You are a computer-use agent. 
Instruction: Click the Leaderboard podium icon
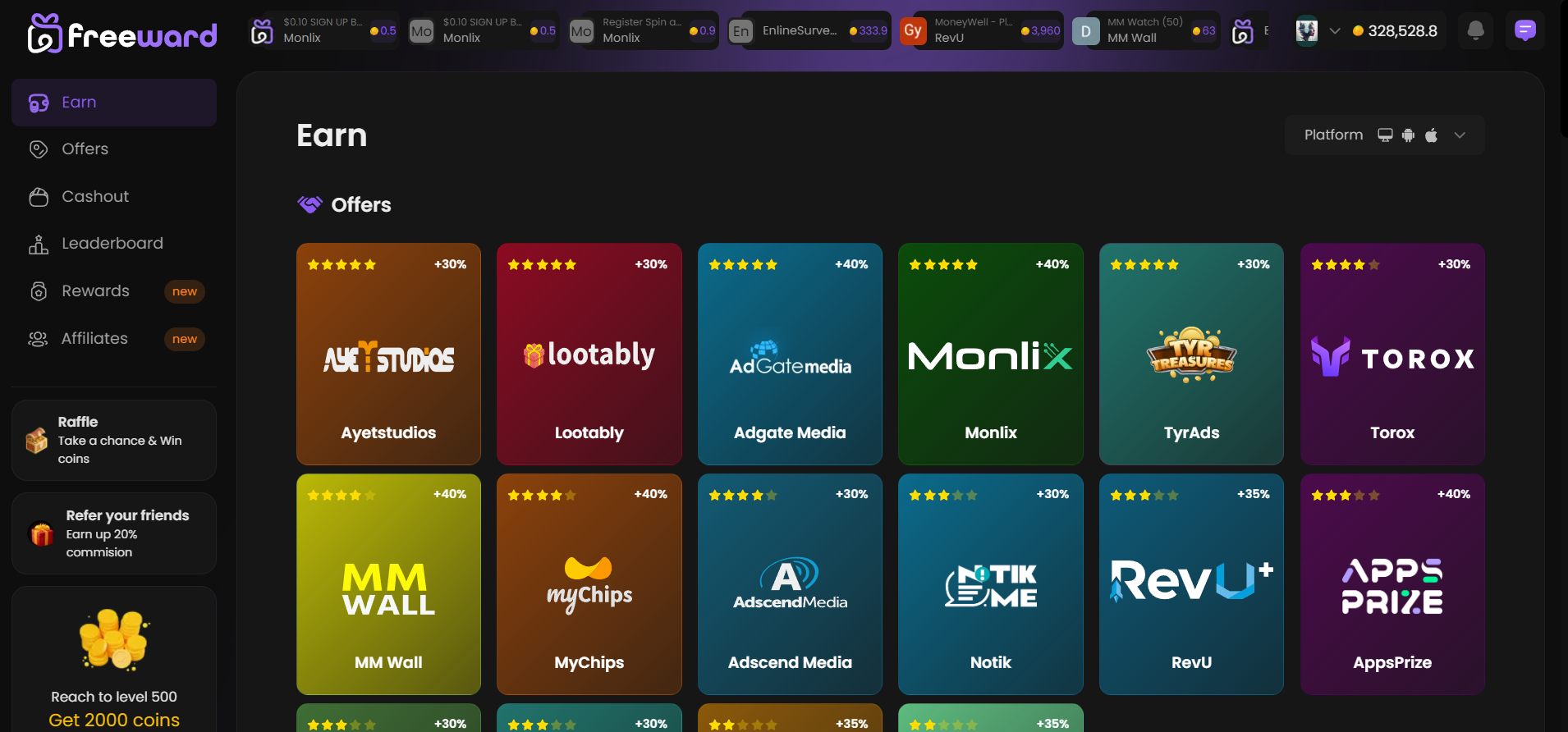(x=39, y=244)
